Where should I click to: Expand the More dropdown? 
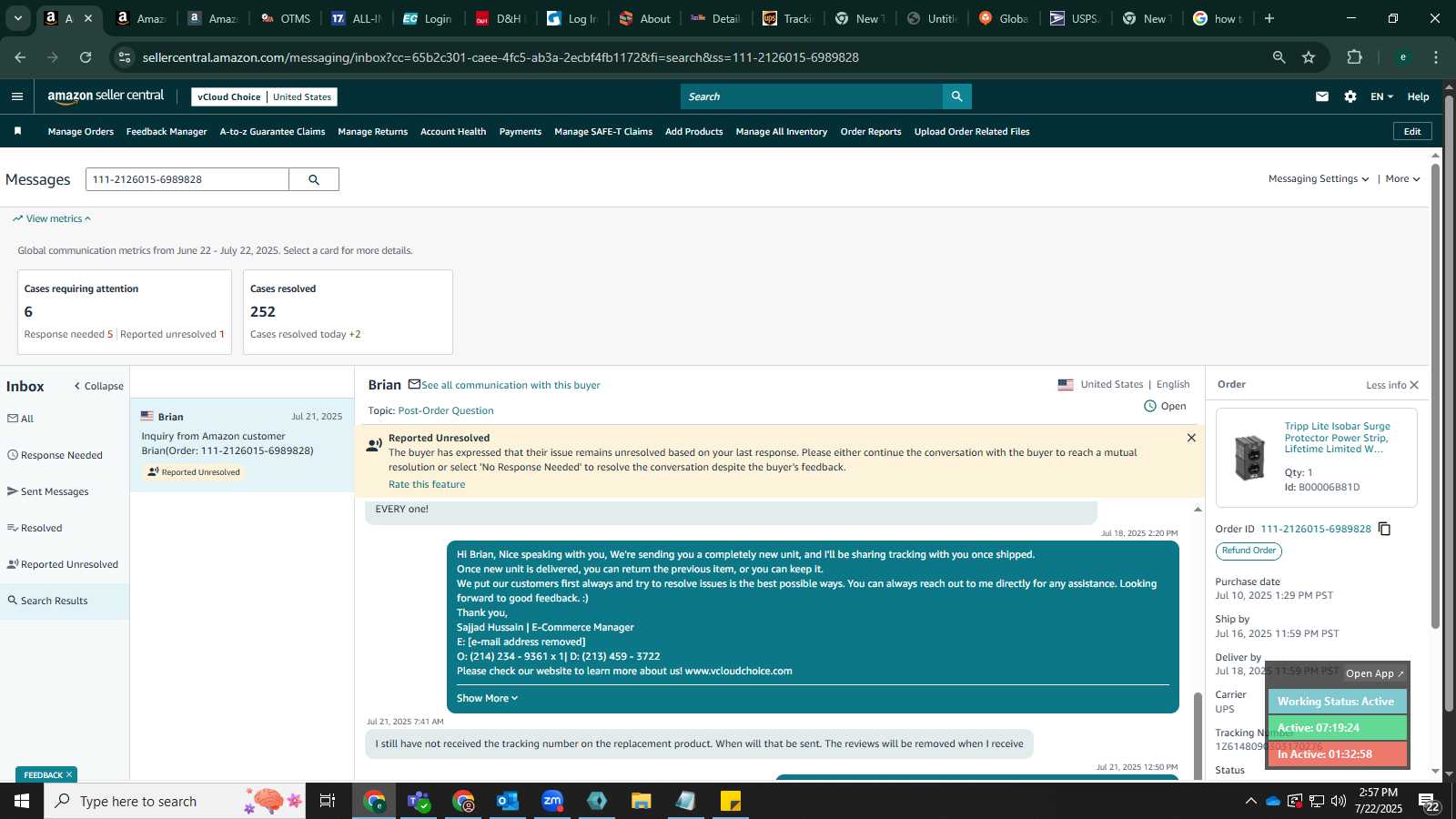point(1402,179)
